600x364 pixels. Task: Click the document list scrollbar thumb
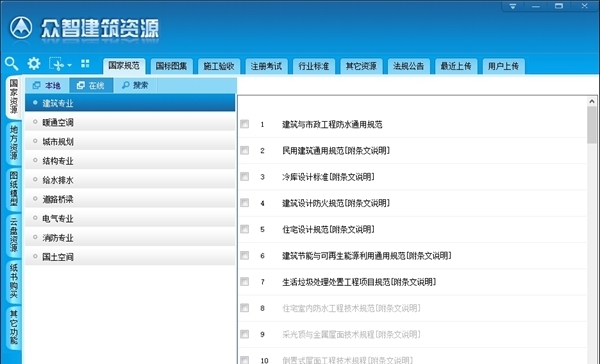592,125
